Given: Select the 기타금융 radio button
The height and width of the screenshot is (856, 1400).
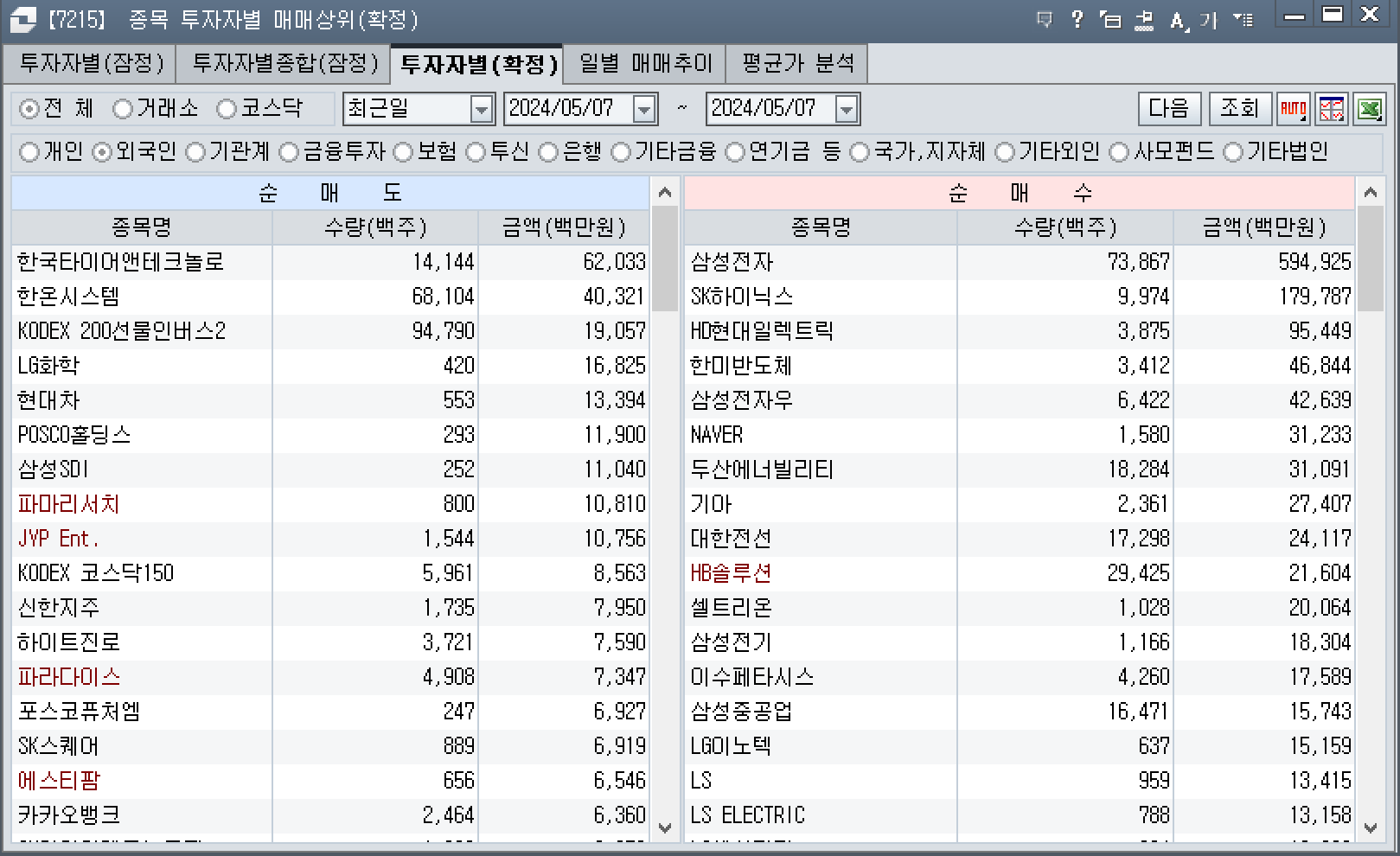Looking at the screenshot, I should coord(621,152).
